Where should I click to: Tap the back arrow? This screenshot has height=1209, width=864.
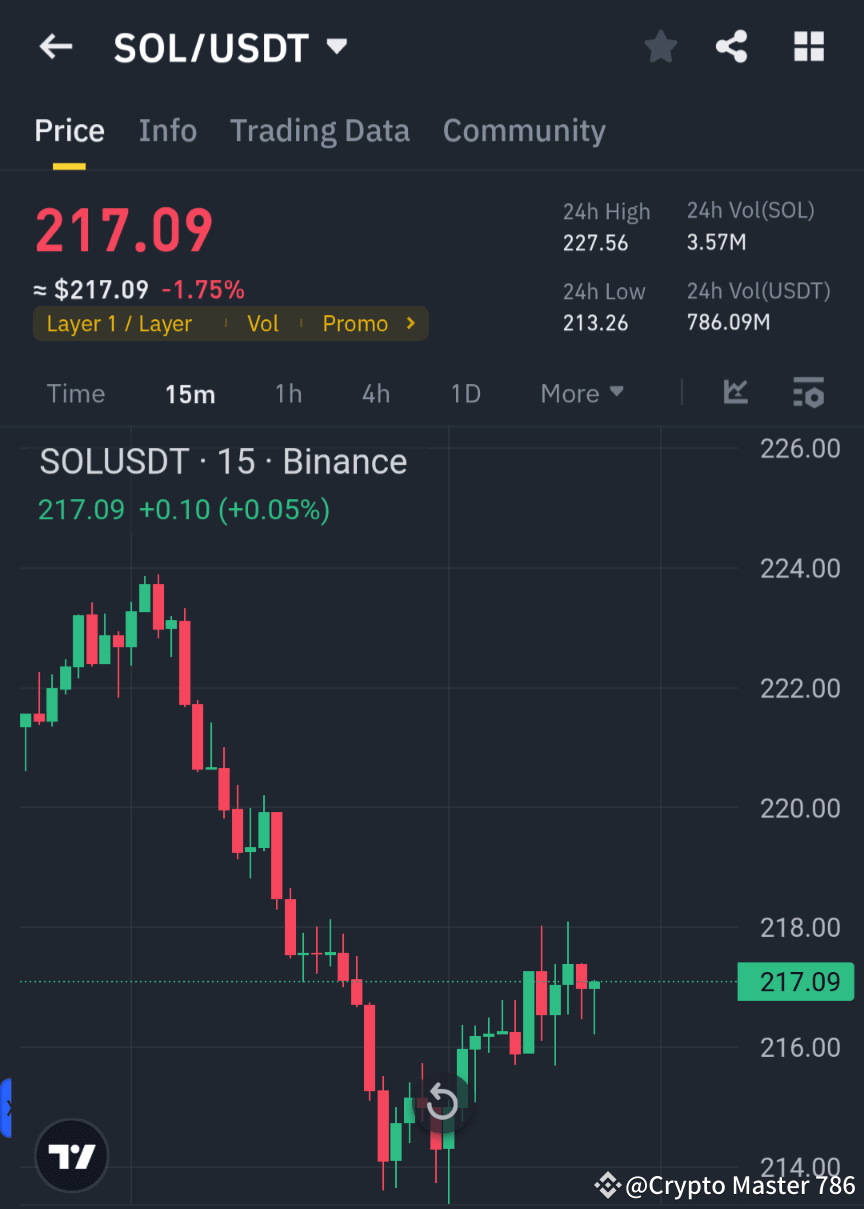click(x=55, y=46)
